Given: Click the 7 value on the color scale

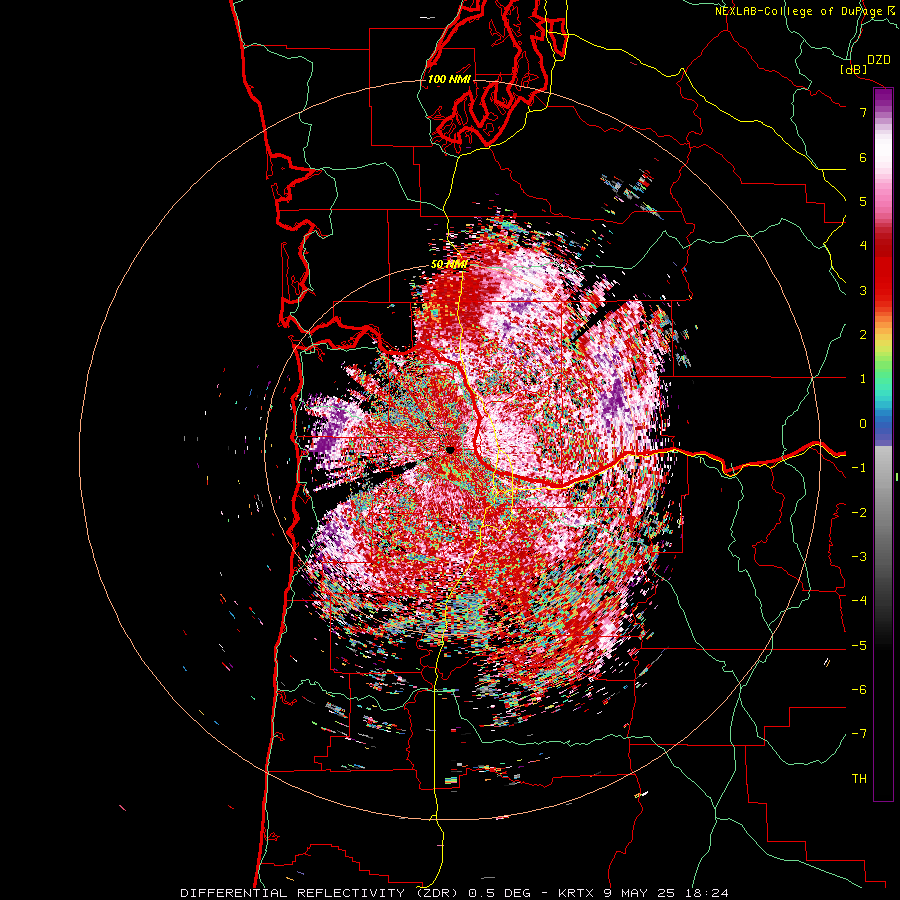Looking at the screenshot, I should click(x=863, y=112).
